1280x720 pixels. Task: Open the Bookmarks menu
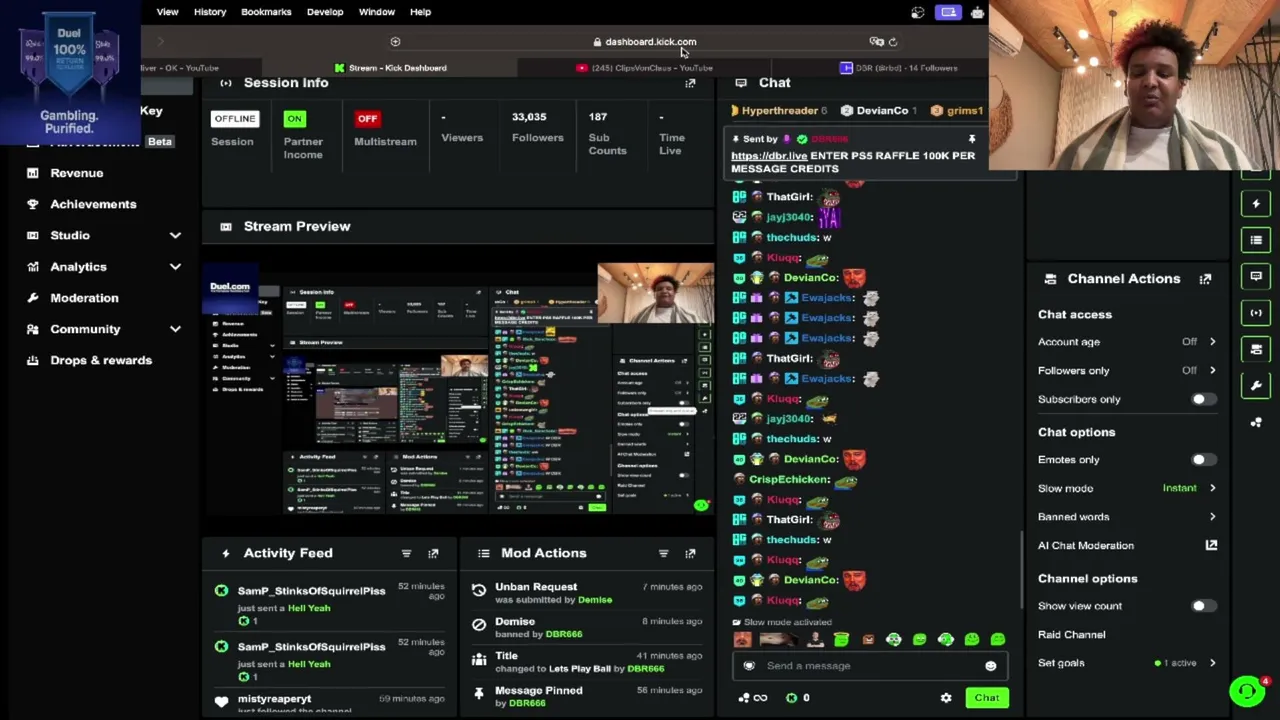pos(266,12)
